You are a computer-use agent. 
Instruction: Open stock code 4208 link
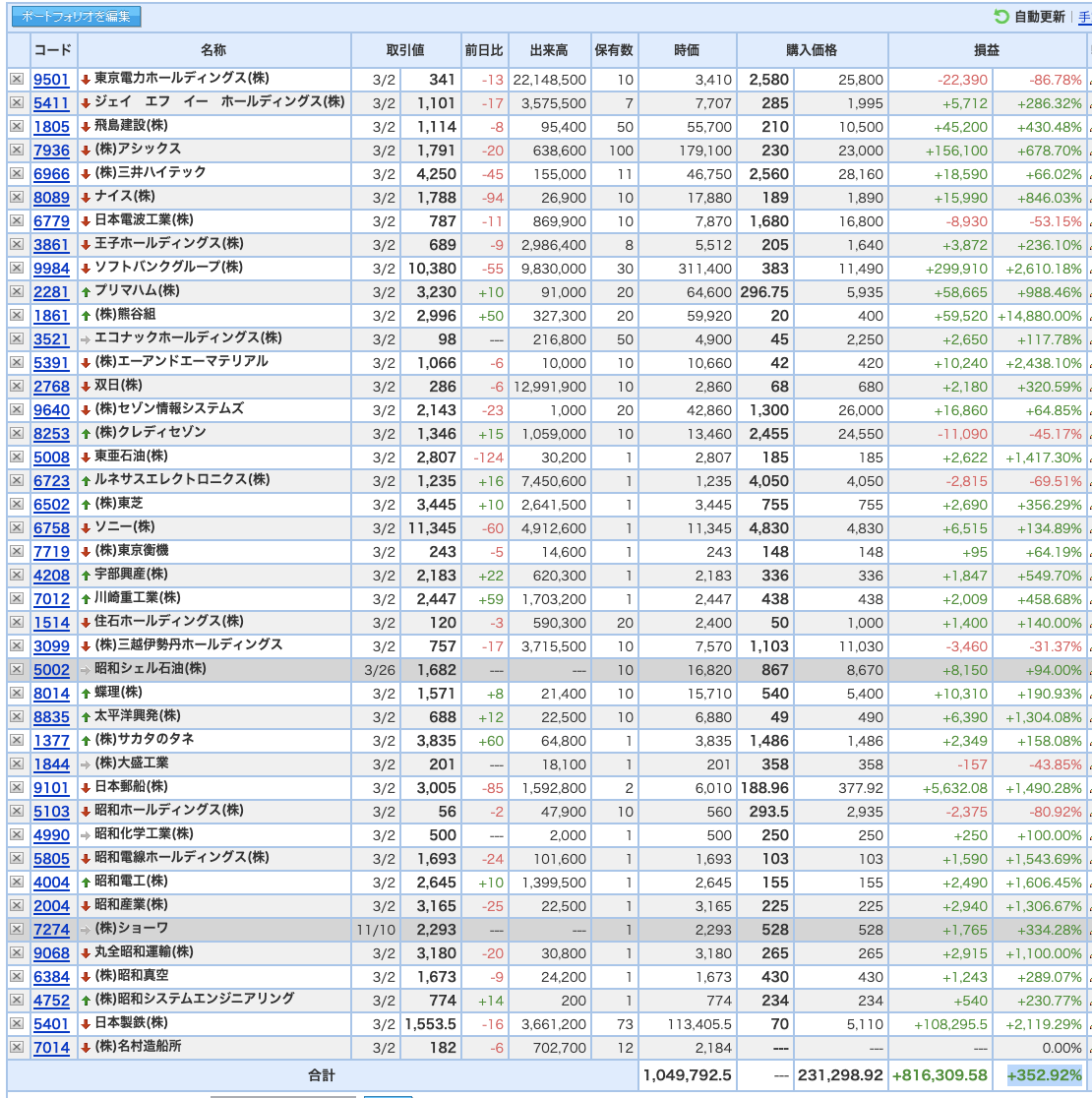(x=52, y=576)
